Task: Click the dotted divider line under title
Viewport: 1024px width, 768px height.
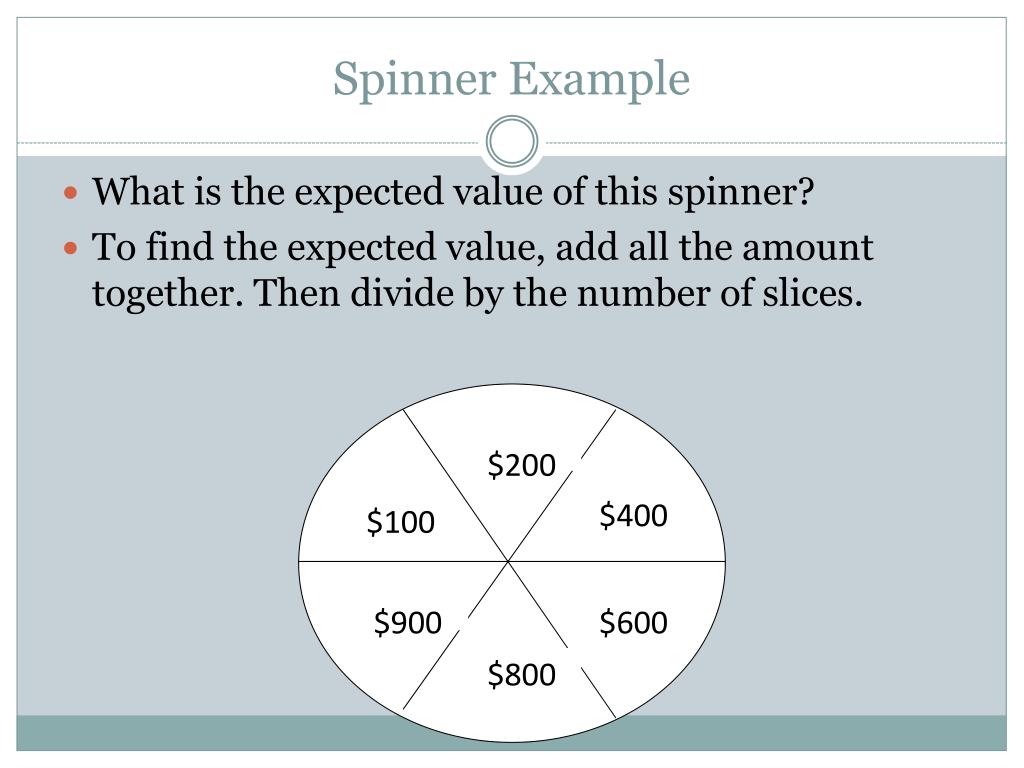Action: [x=251, y=142]
